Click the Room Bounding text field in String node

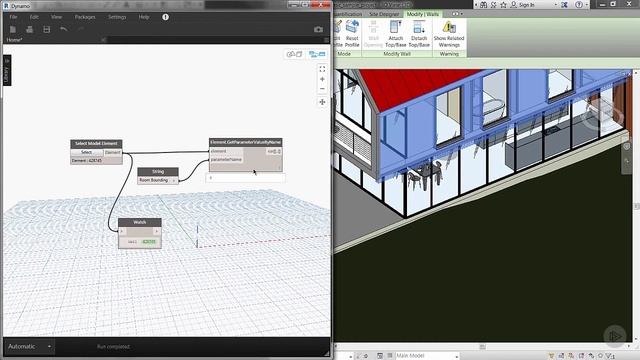154,180
